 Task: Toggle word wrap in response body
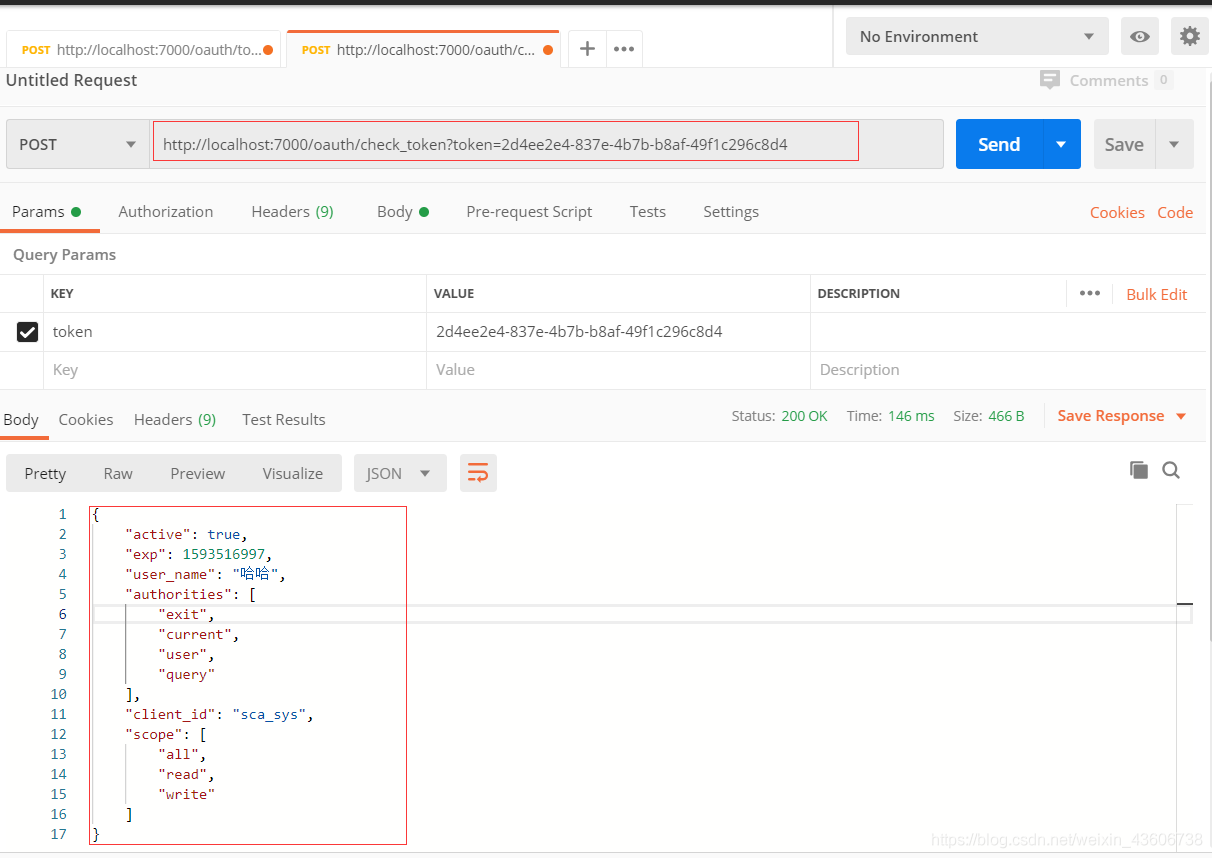point(478,473)
